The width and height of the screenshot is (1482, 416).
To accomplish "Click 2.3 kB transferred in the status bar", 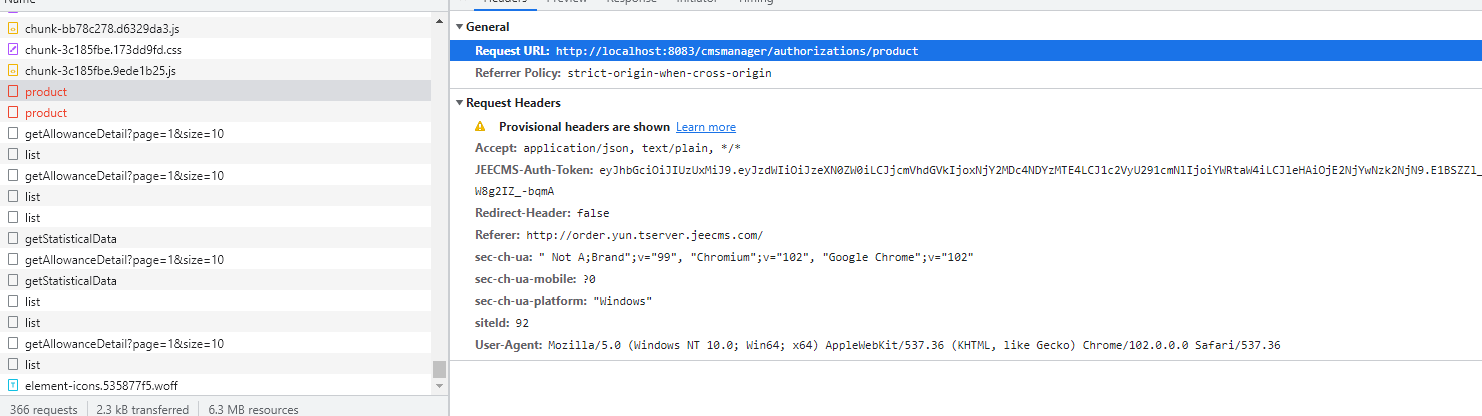I will [x=142, y=409].
